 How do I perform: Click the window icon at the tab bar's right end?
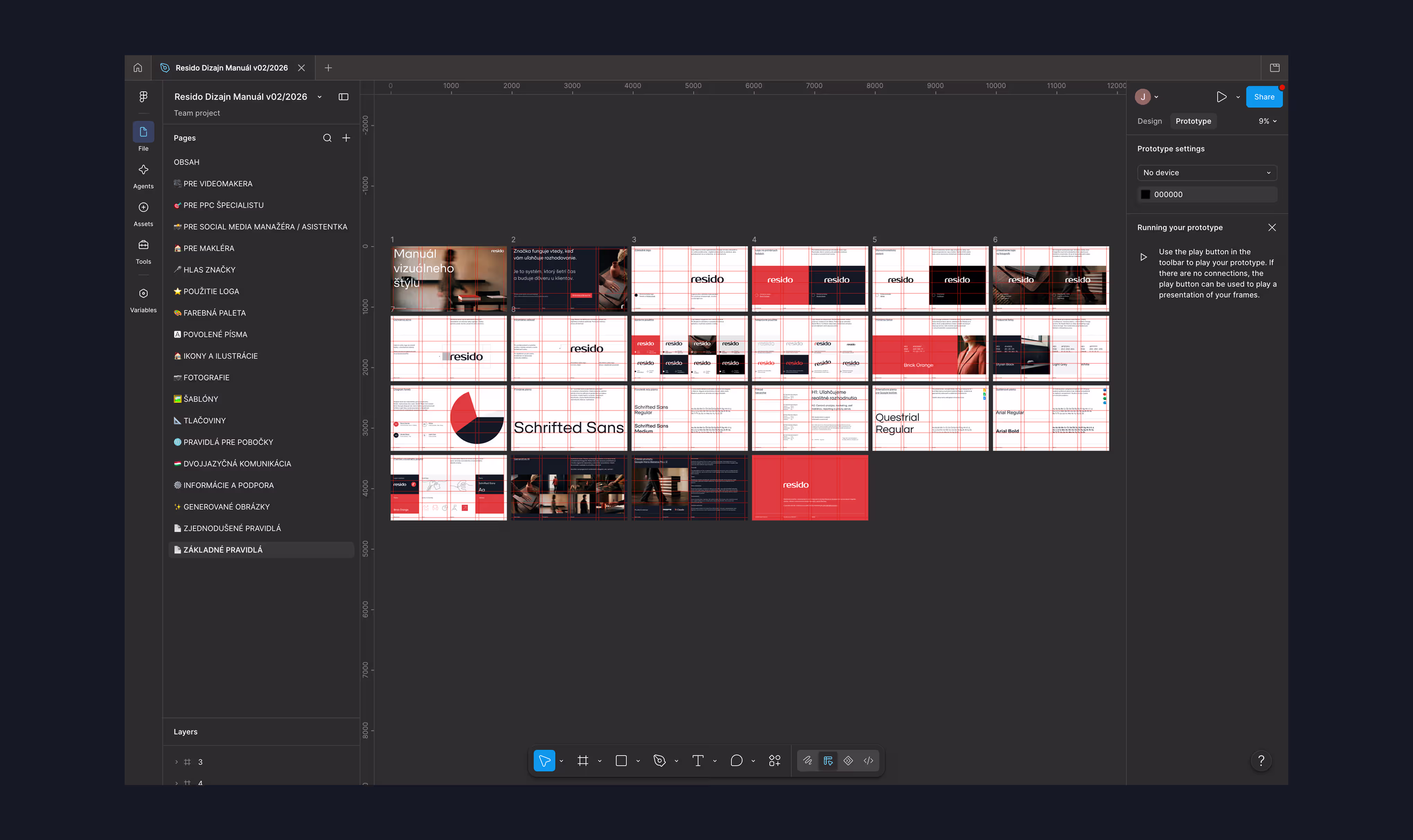1275,68
